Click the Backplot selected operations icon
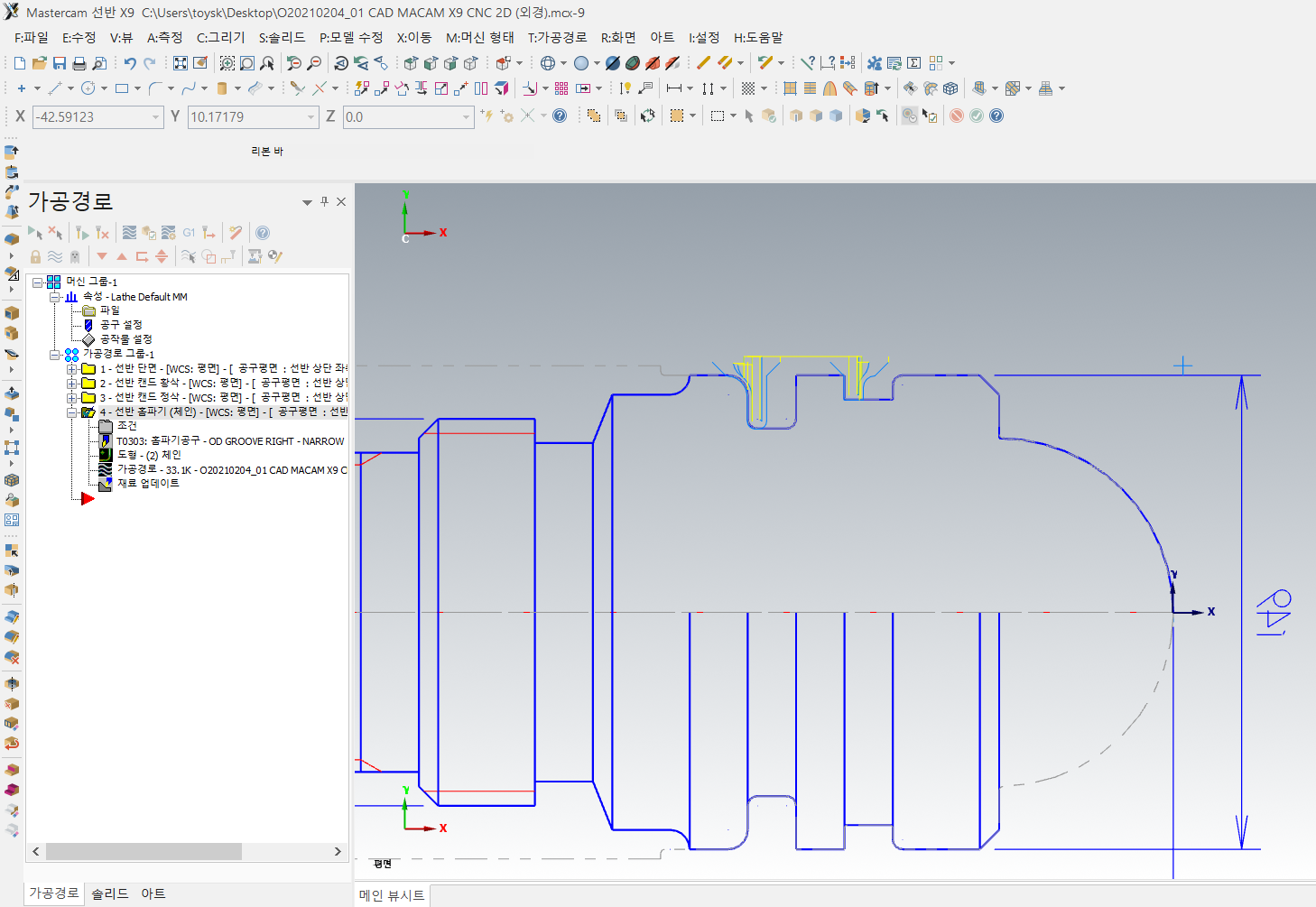This screenshot has height=907, width=1316. (x=129, y=233)
